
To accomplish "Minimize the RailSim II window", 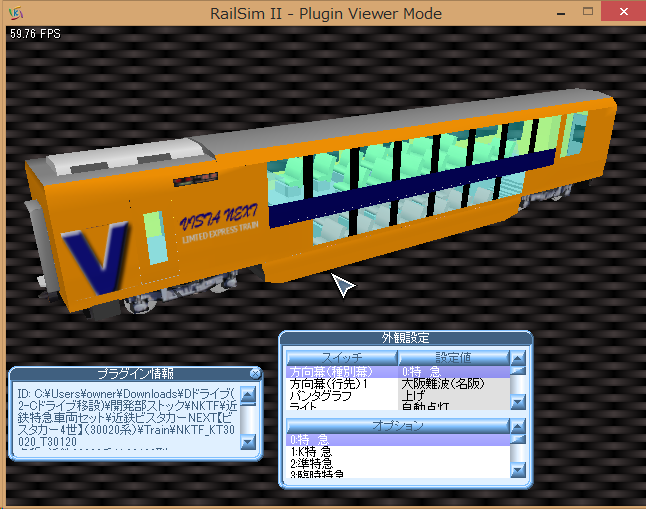I will coord(561,13).
